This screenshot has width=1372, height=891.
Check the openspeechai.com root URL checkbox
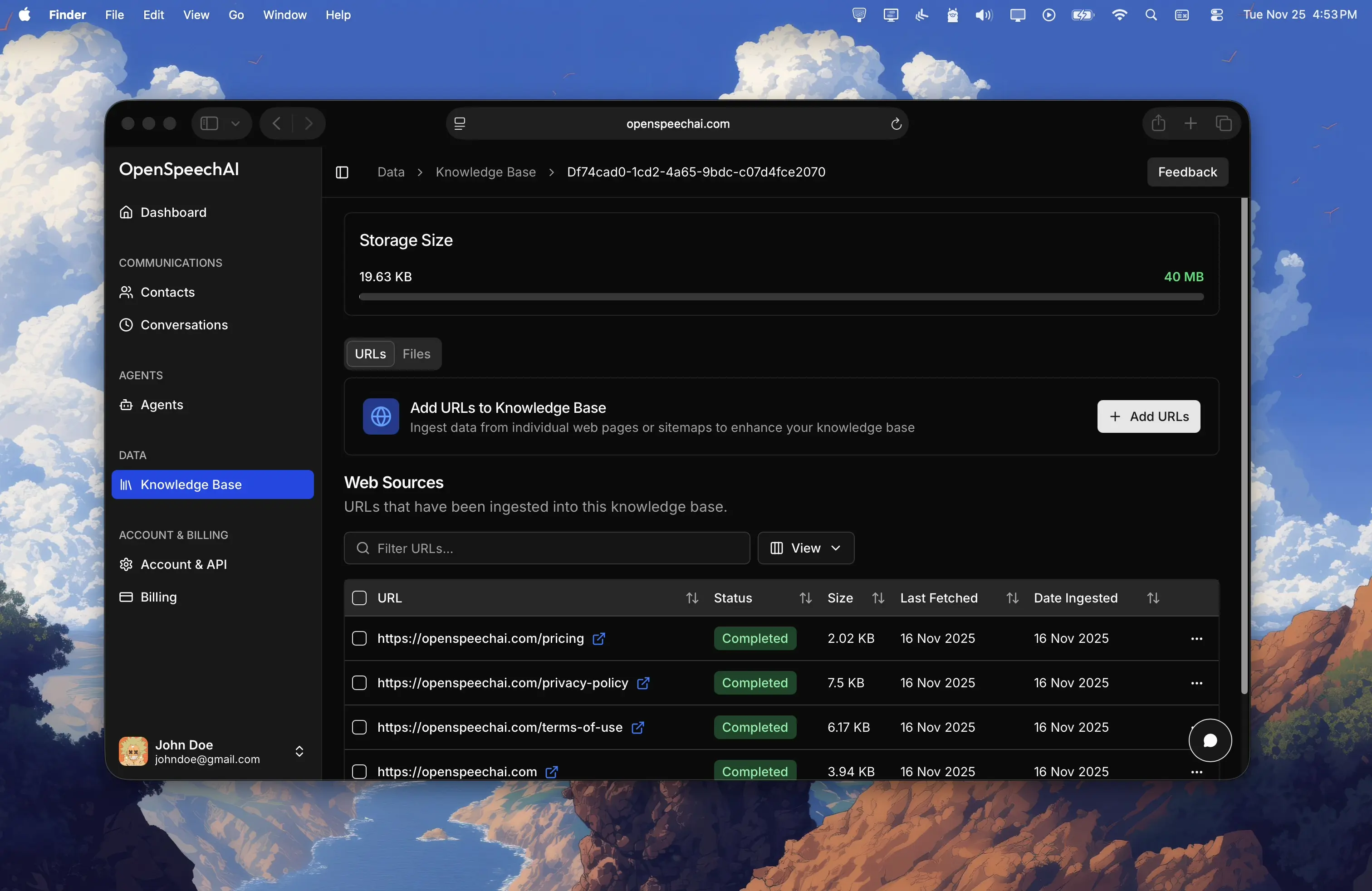[359, 772]
